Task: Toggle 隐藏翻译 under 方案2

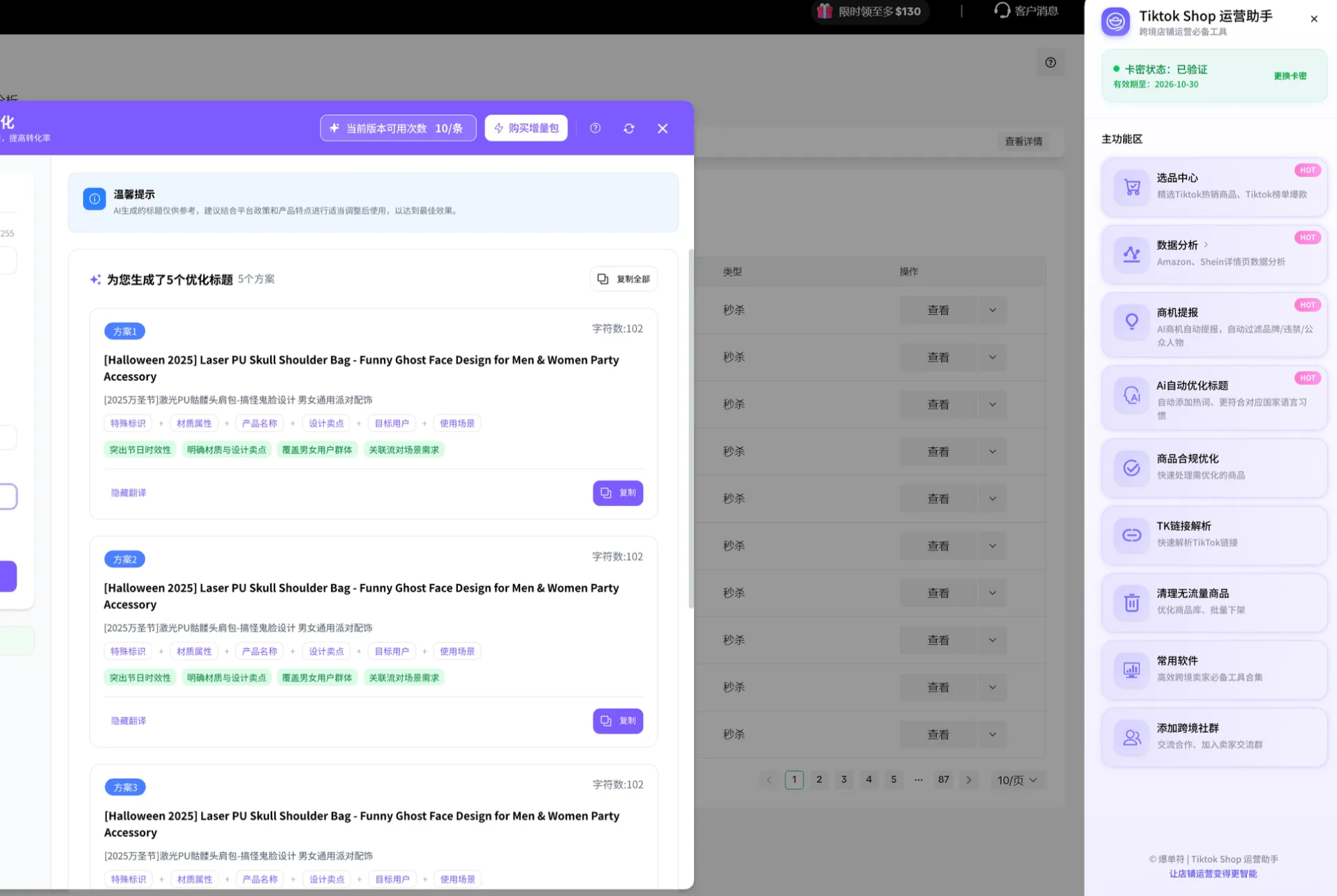Action: [128, 721]
